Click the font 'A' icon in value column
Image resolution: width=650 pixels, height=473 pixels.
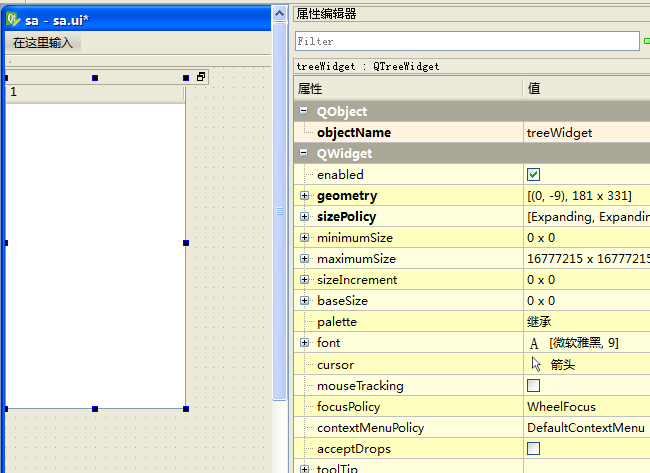coord(534,343)
